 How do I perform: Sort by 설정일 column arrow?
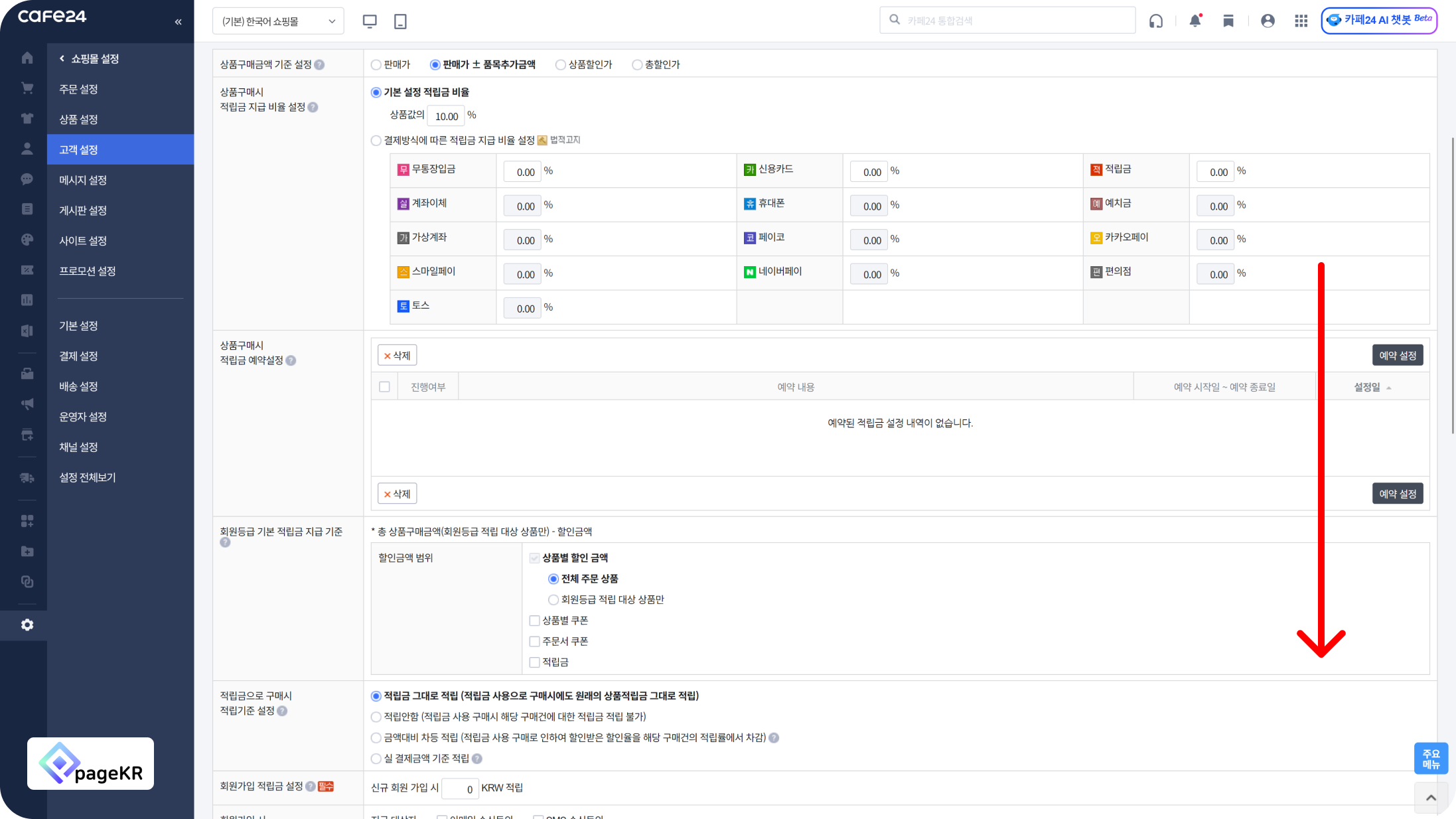(1388, 388)
